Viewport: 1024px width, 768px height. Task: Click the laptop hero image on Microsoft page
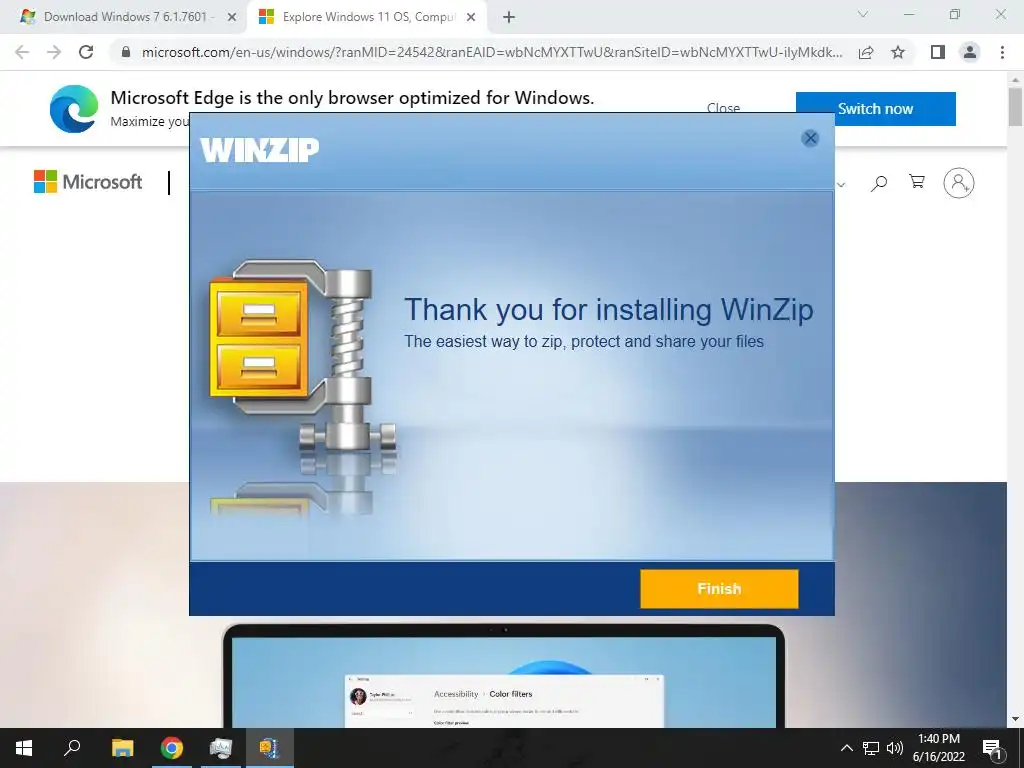(503, 676)
